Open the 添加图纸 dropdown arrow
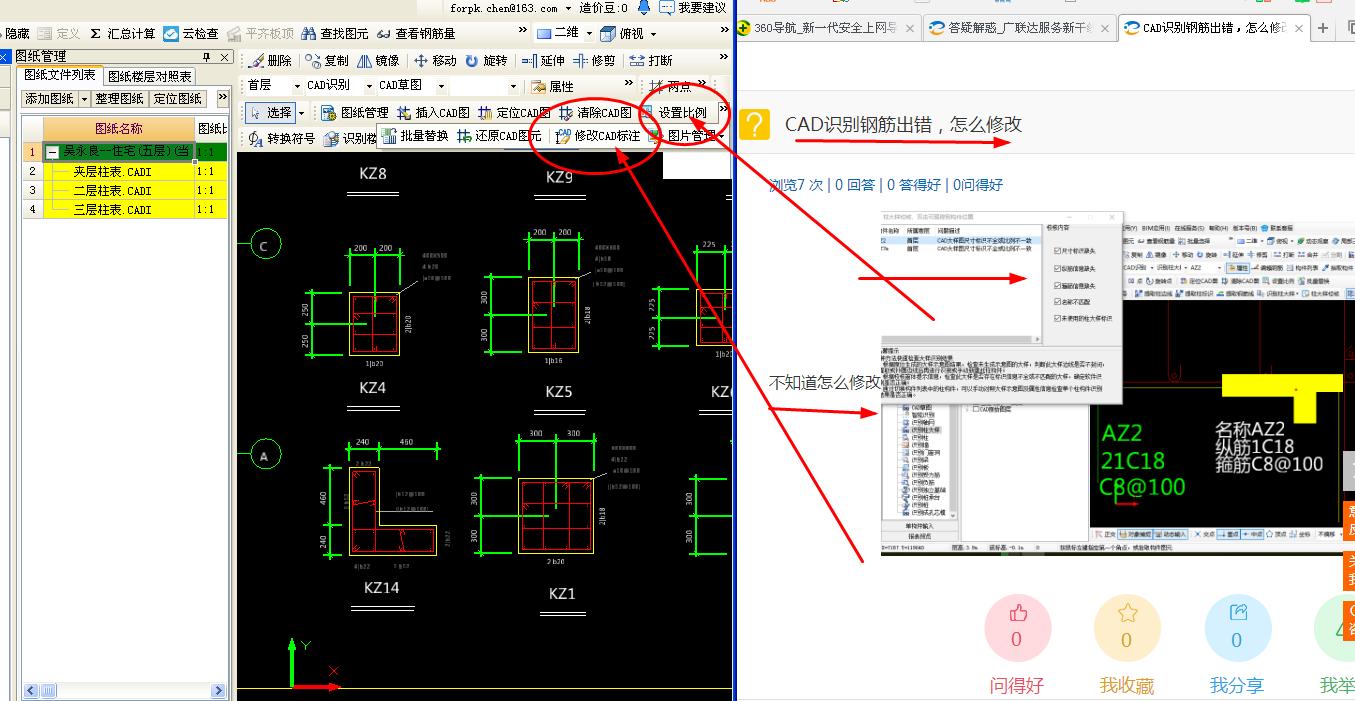 [85, 99]
